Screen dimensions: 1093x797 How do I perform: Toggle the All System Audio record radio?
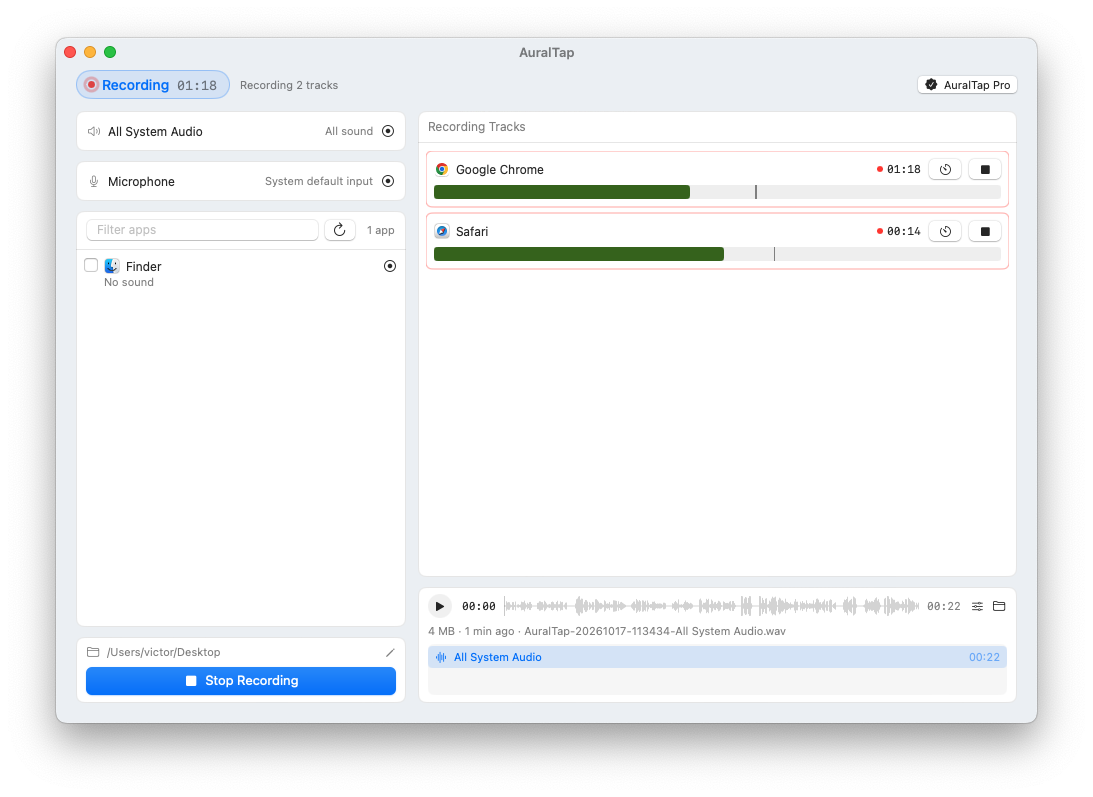(x=388, y=131)
